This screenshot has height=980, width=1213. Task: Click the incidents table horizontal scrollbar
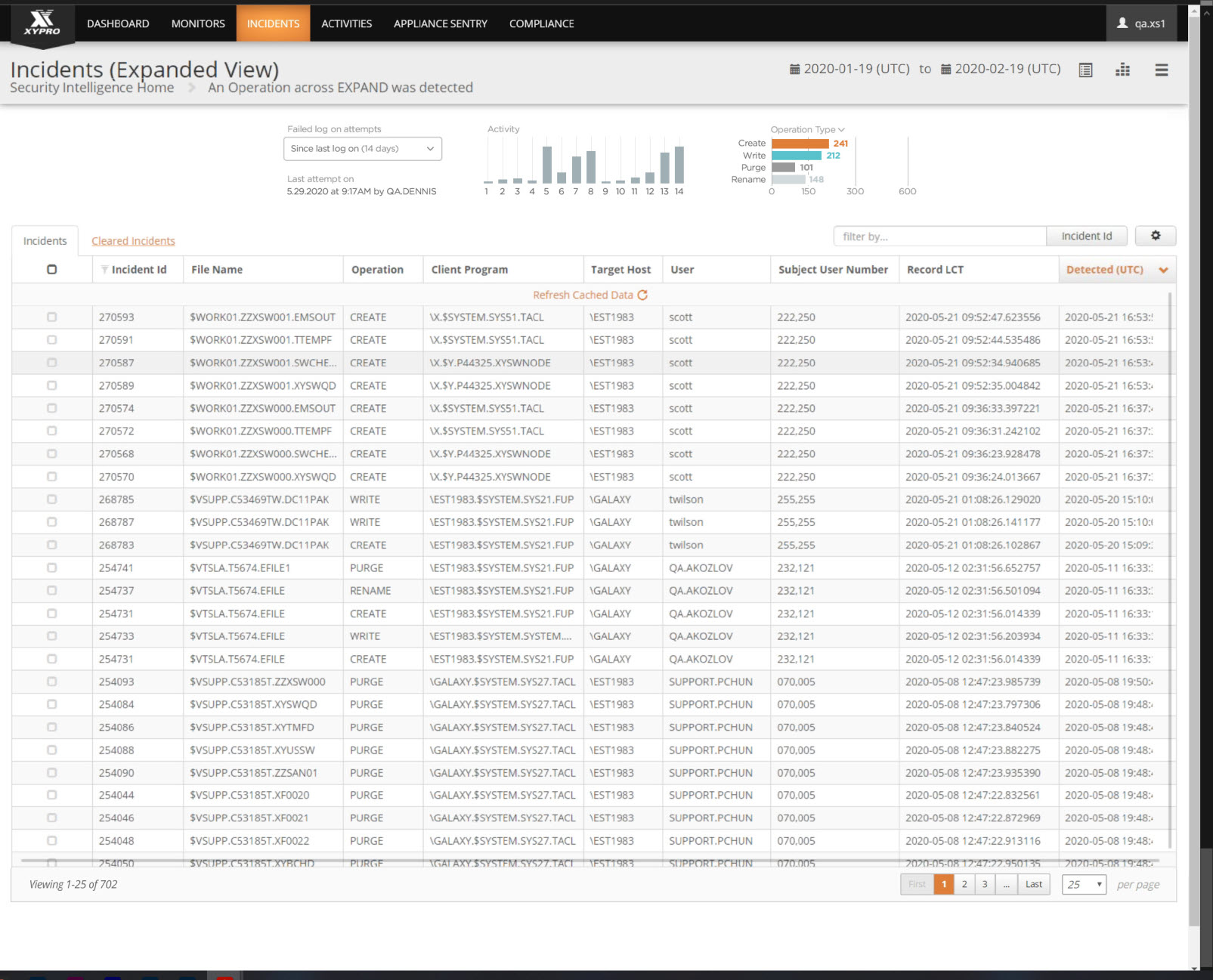[589, 860]
